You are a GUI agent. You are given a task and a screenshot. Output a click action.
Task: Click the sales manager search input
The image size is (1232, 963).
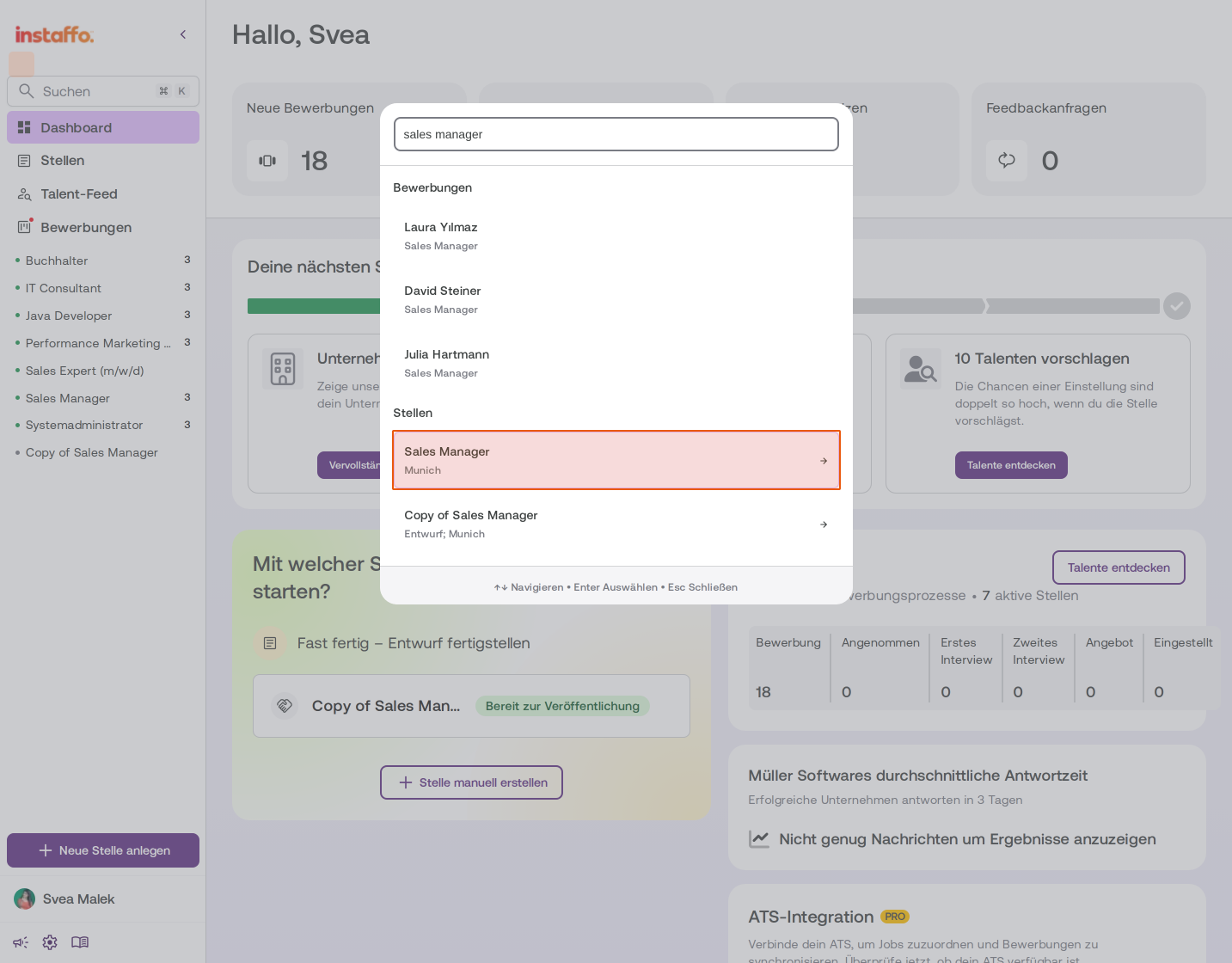[616, 134]
